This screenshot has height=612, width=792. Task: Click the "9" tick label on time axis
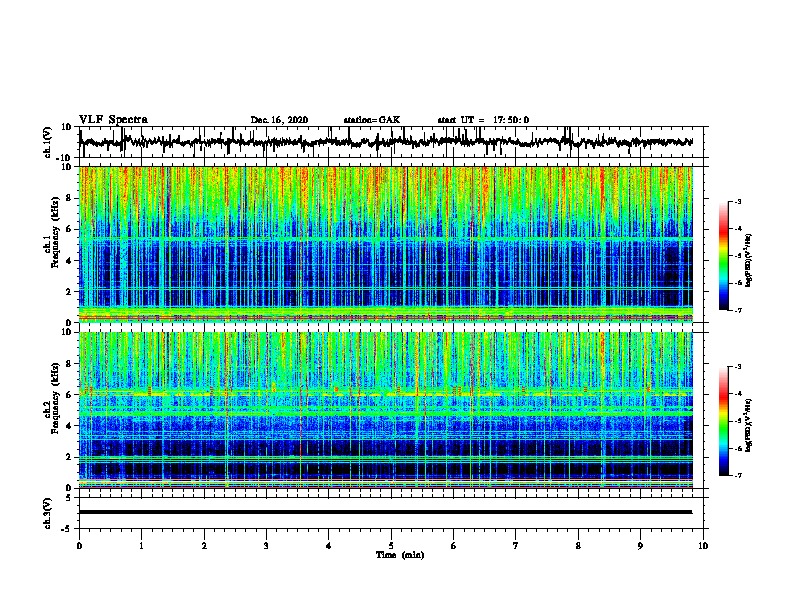[640, 546]
